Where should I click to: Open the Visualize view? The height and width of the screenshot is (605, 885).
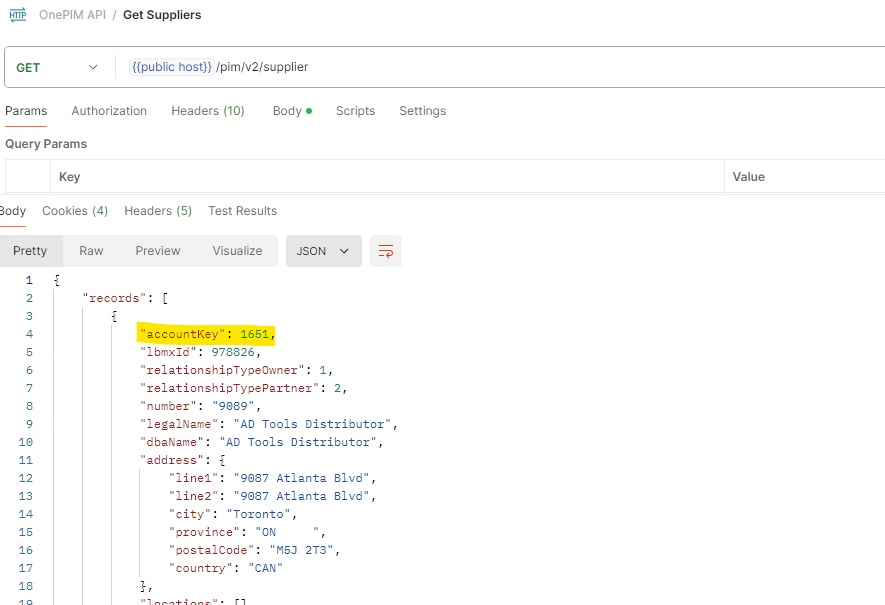(x=237, y=251)
